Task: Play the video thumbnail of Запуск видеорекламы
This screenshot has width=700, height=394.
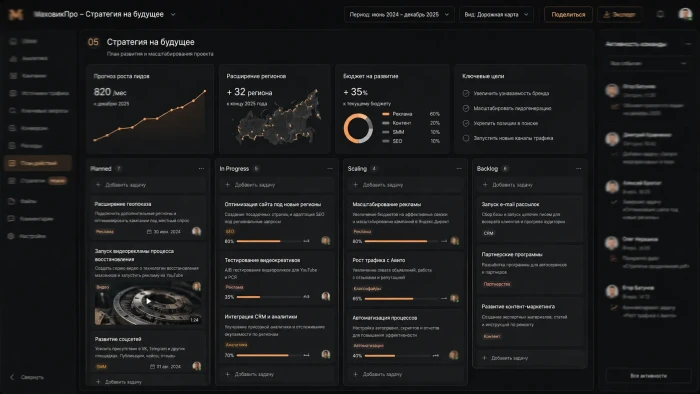Action: point(148,301)
